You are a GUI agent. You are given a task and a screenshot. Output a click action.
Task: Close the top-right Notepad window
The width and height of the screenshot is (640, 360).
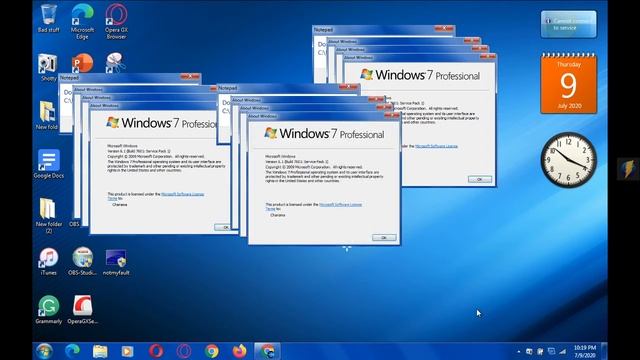click(x=444, y=29)
